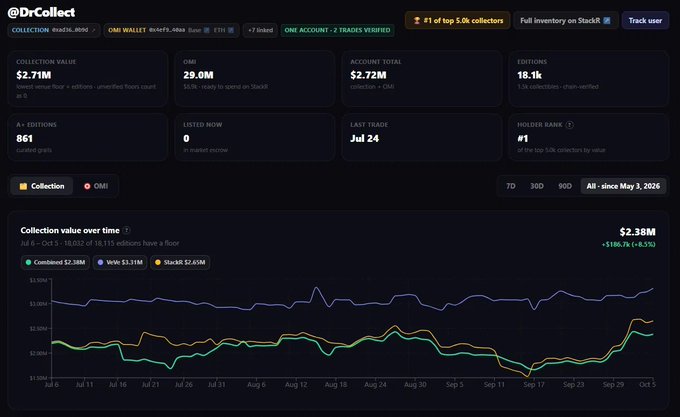Click the Listed Now 0 value

point(186,138)
